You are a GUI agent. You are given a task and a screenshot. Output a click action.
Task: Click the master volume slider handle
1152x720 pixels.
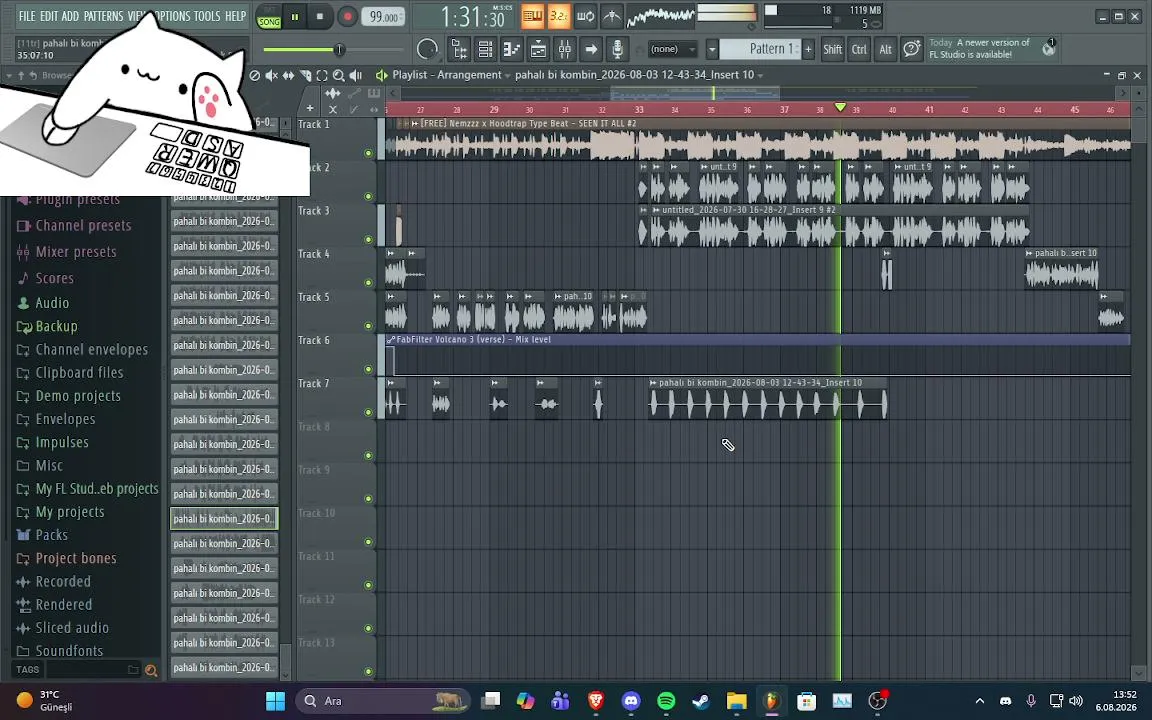click(x=339, y=50)
